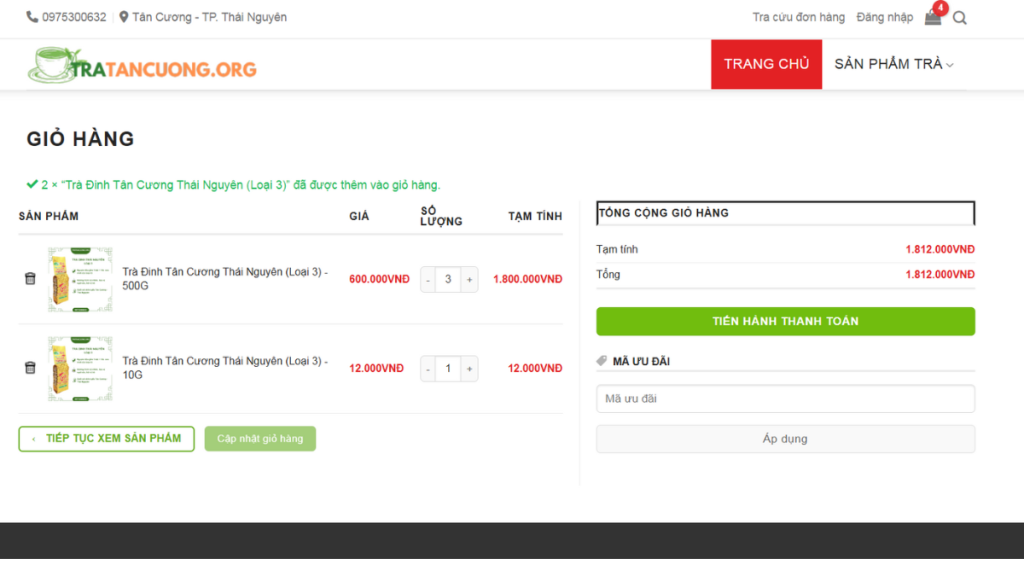Click the Đăng nhập login link
Image resolution: width=1024 pixels, height=576 pixels.
pos(885,18)
